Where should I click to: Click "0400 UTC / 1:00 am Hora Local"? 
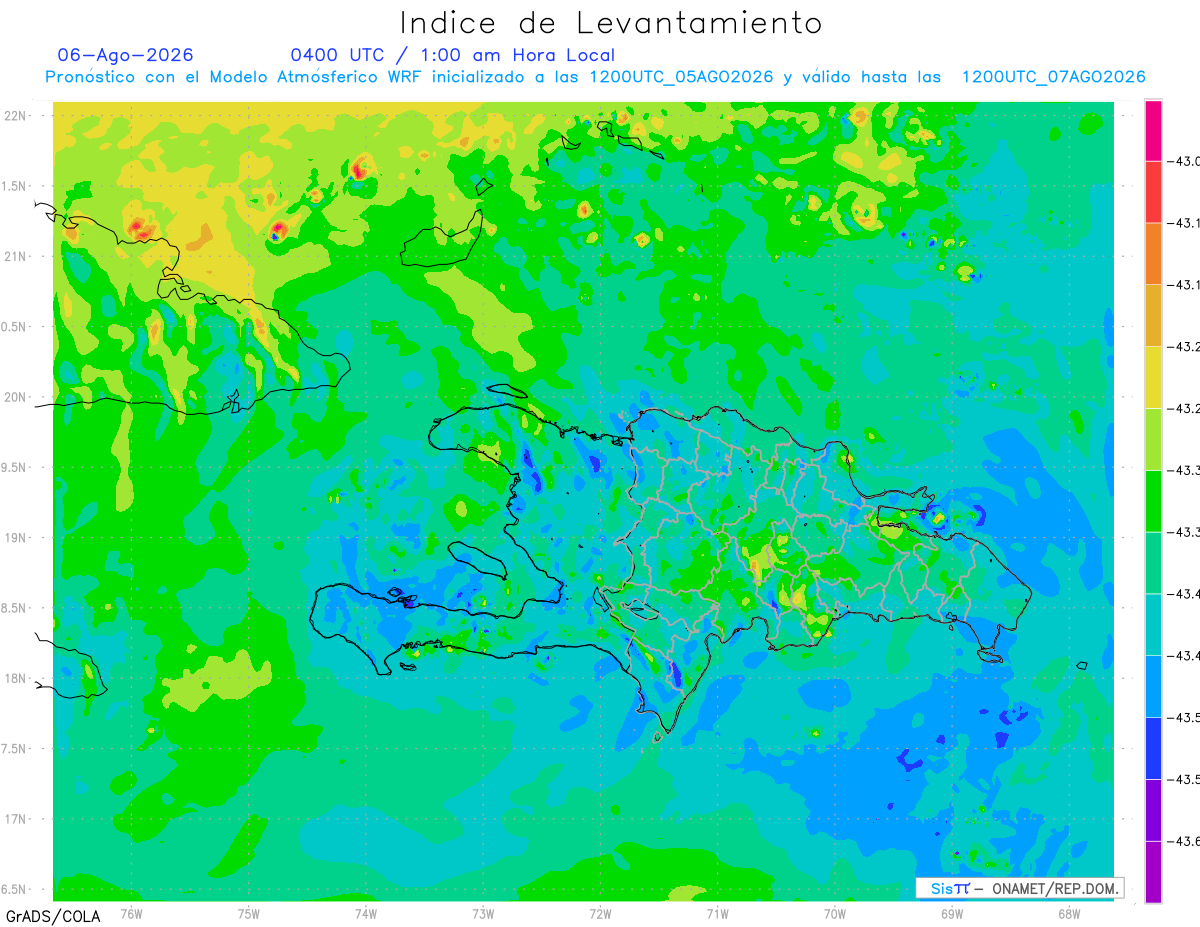pos(453,55)
